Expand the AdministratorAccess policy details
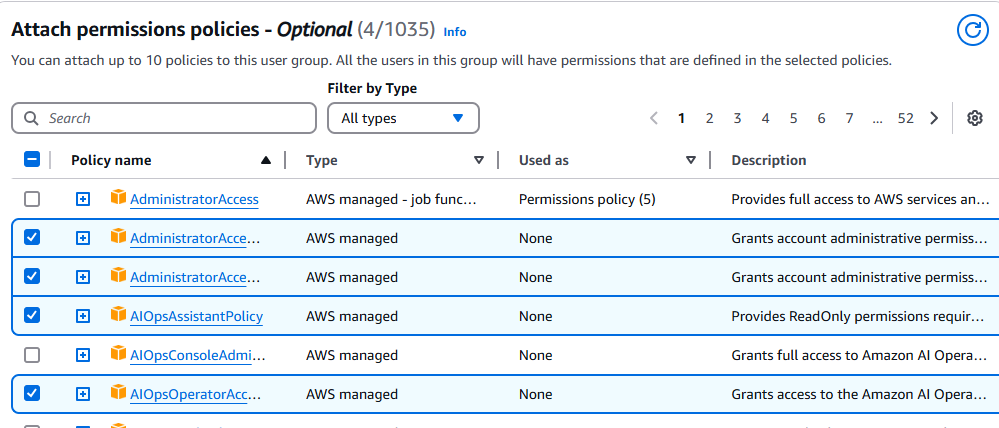Screen dimensions: 999x428 [83, 199]
